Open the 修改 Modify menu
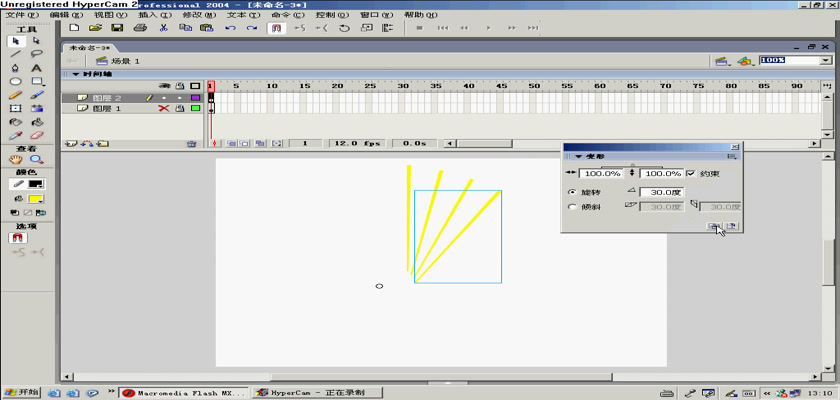This screenshot has width=840, height=400. (x=199, y=15)
